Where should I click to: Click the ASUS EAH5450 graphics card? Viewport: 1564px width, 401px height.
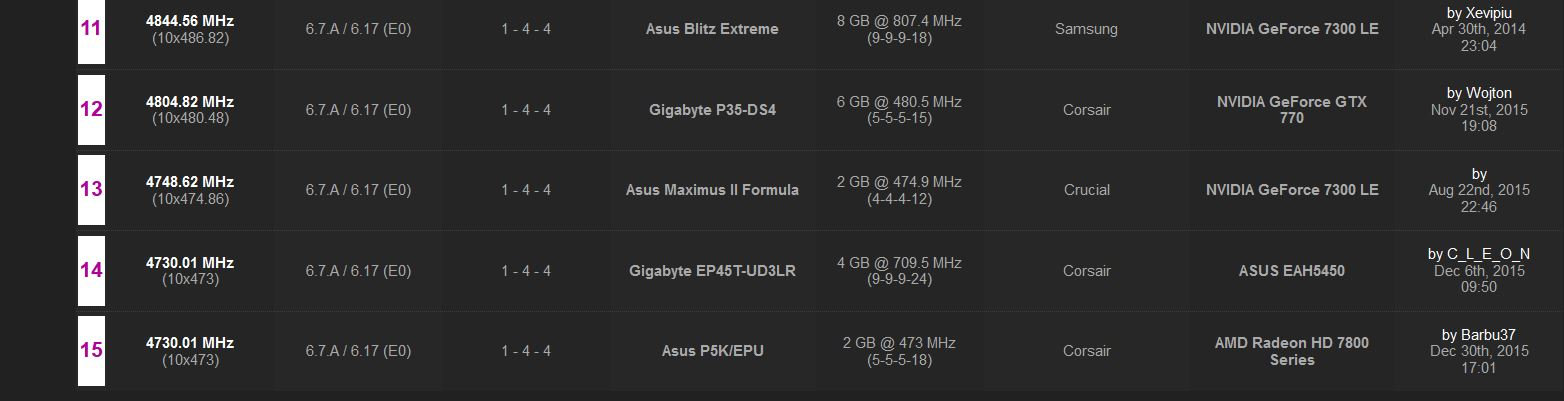(x=1292, y=270)
